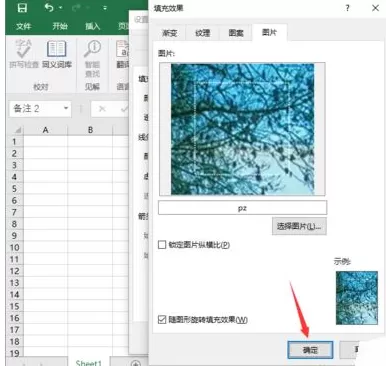Switch to the 图案 tab in fill dialog
This screenshot has height=366, width=386.
(236, 33)
